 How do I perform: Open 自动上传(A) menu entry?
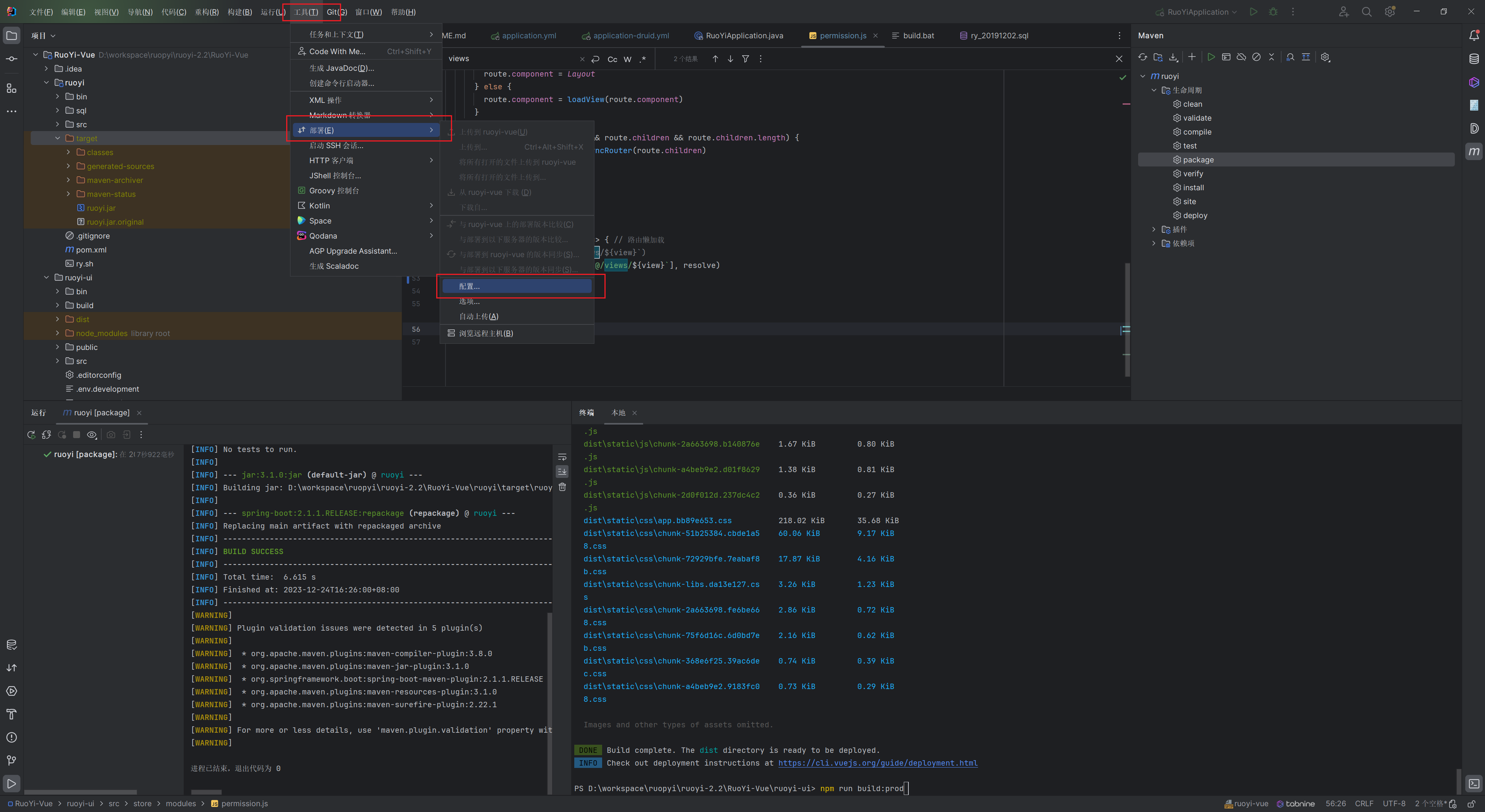pos(517,316)
